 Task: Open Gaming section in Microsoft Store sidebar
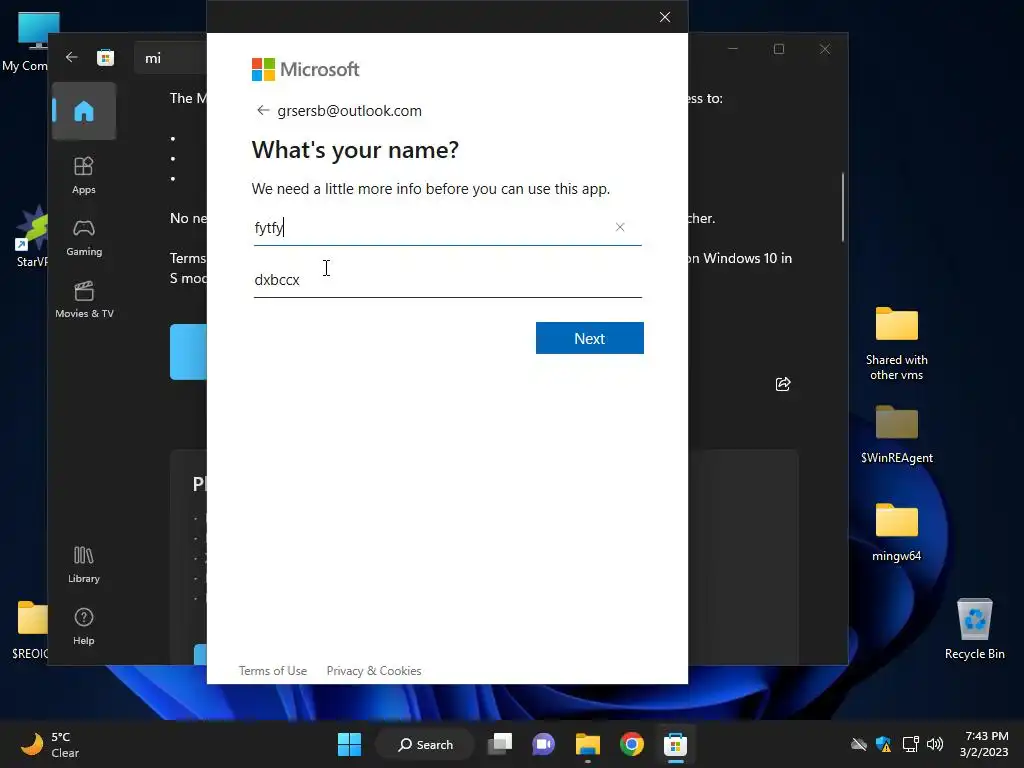84,238
